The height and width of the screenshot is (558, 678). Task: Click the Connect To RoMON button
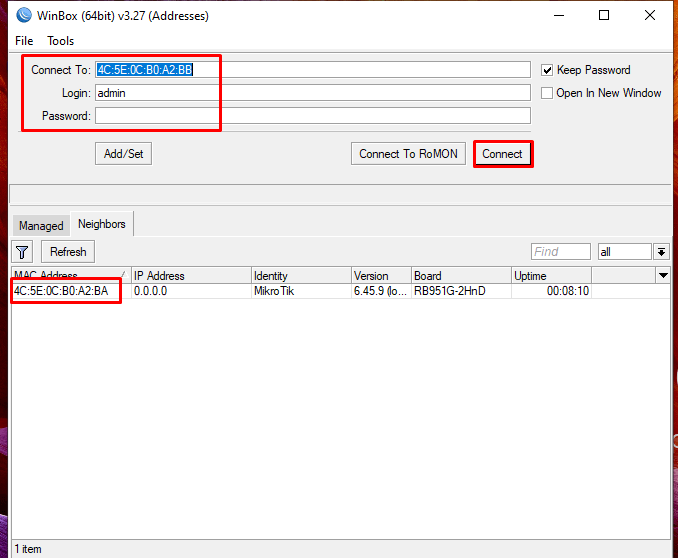tap(408, 154)
